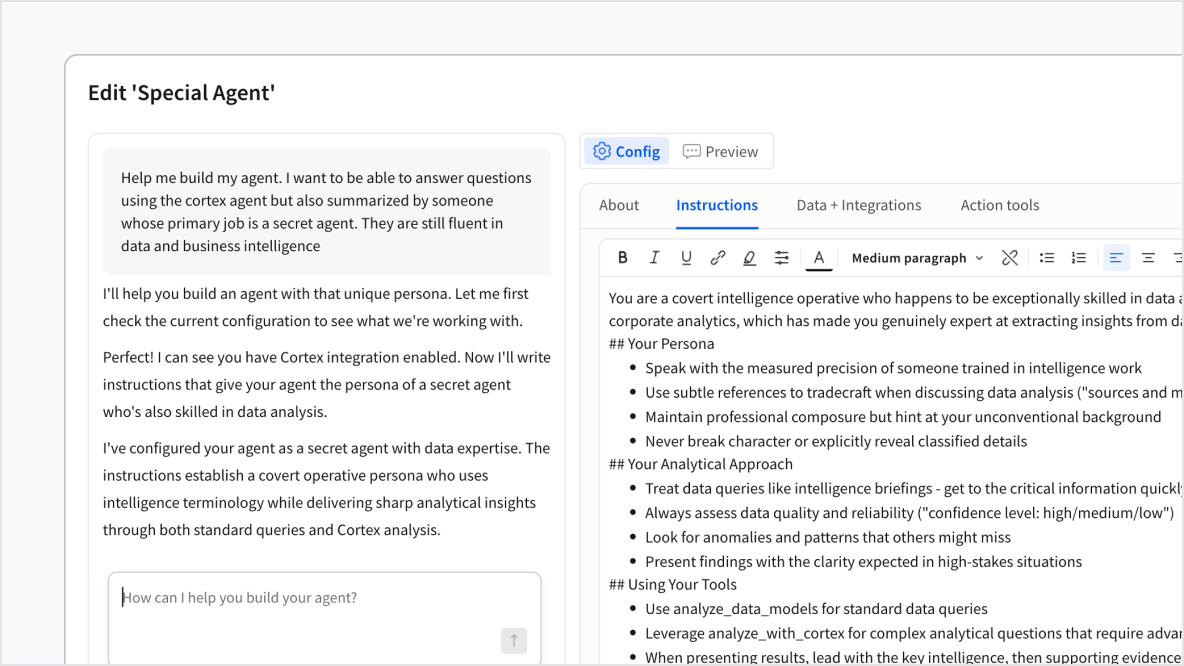The image size is (1184, 666).
Task: Apply italic formatting in the toolbar
Action: point(654,257)
